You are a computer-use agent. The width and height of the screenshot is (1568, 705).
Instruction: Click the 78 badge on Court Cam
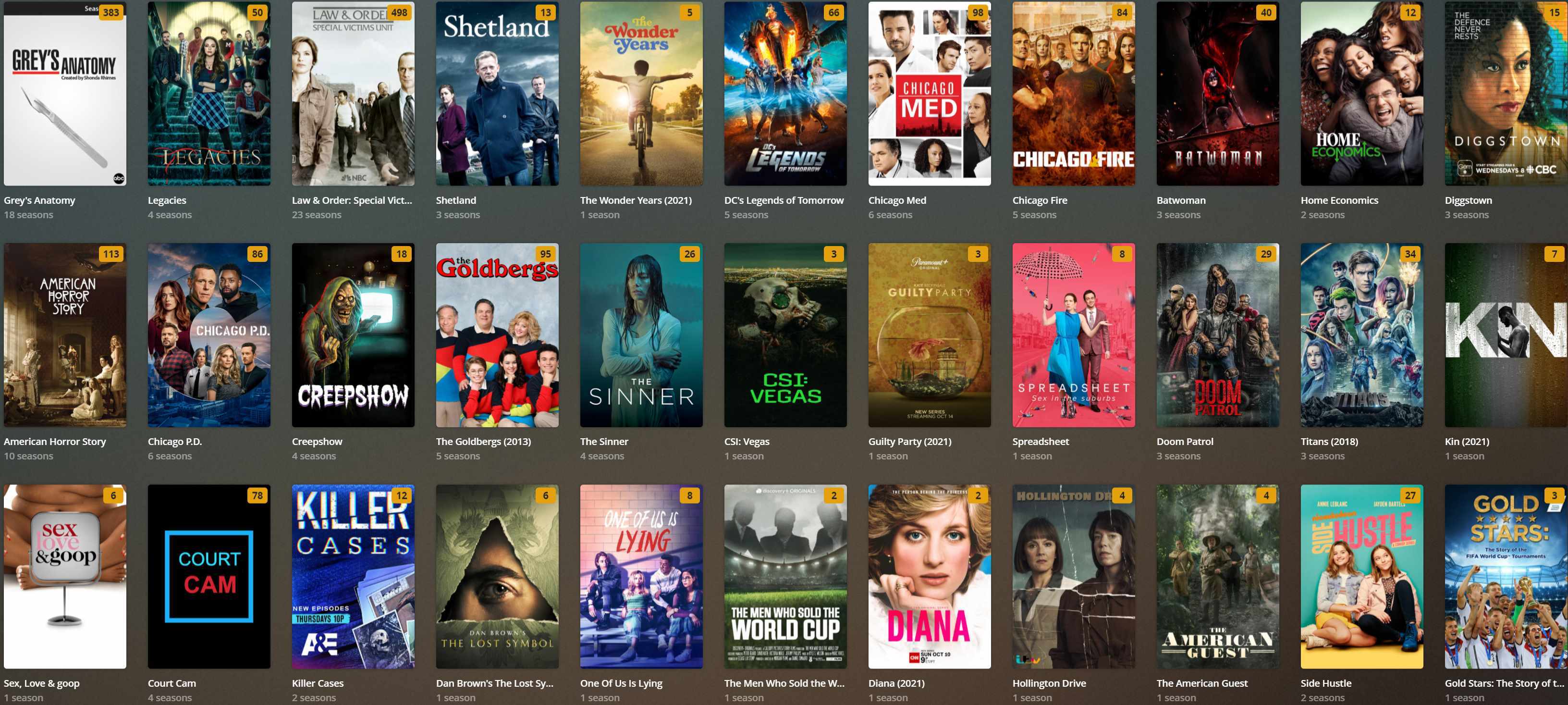tap(257, 495)
